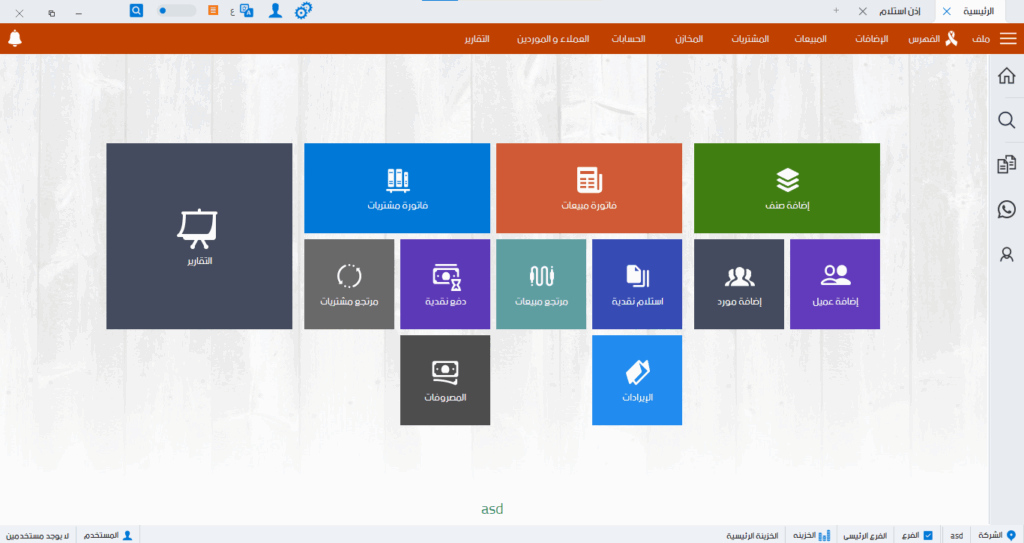
Task: Open the settings gear icon in title bar
Action: [303, 11]
